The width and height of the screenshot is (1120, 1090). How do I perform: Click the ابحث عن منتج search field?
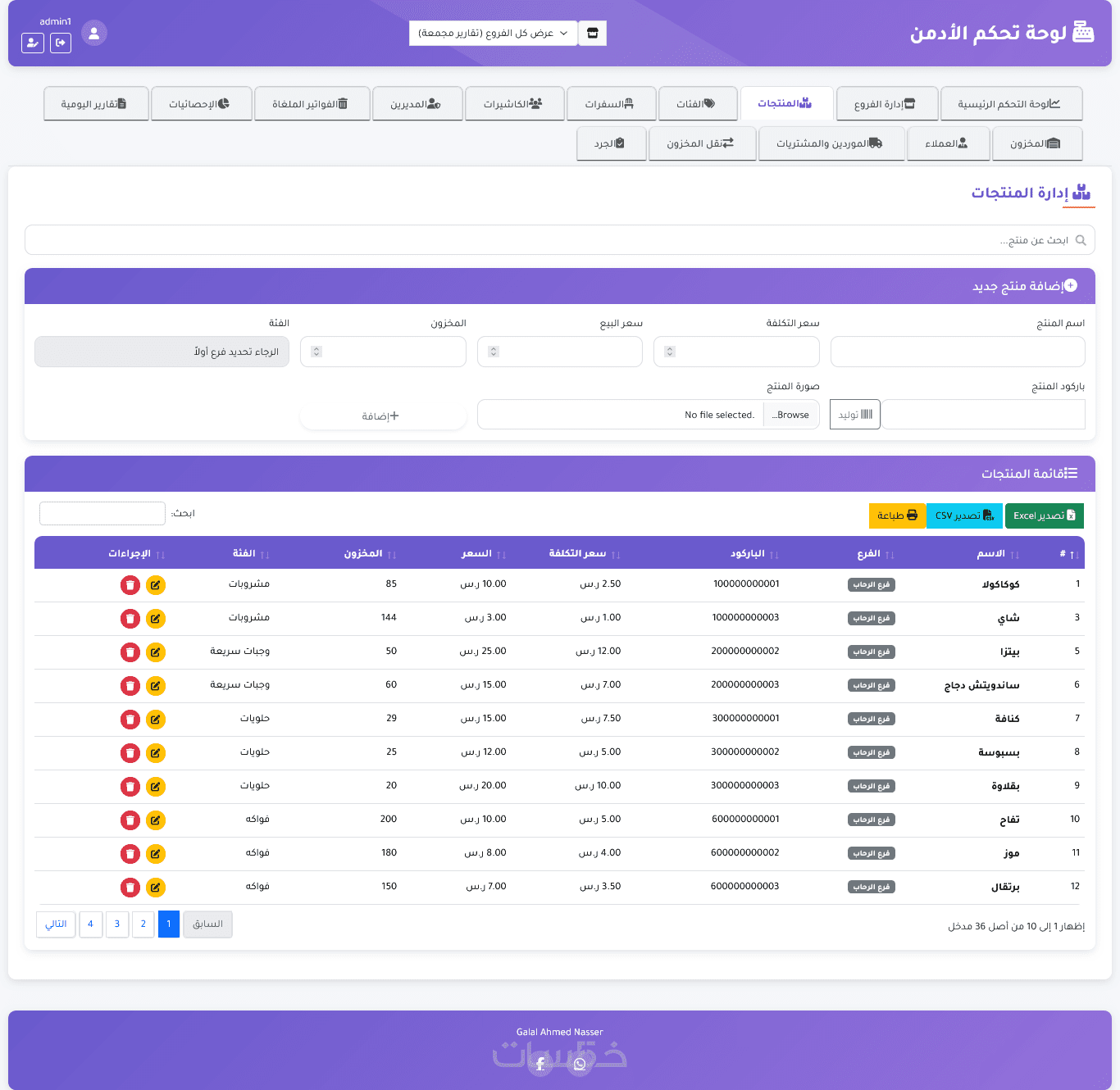click(560, 240)
